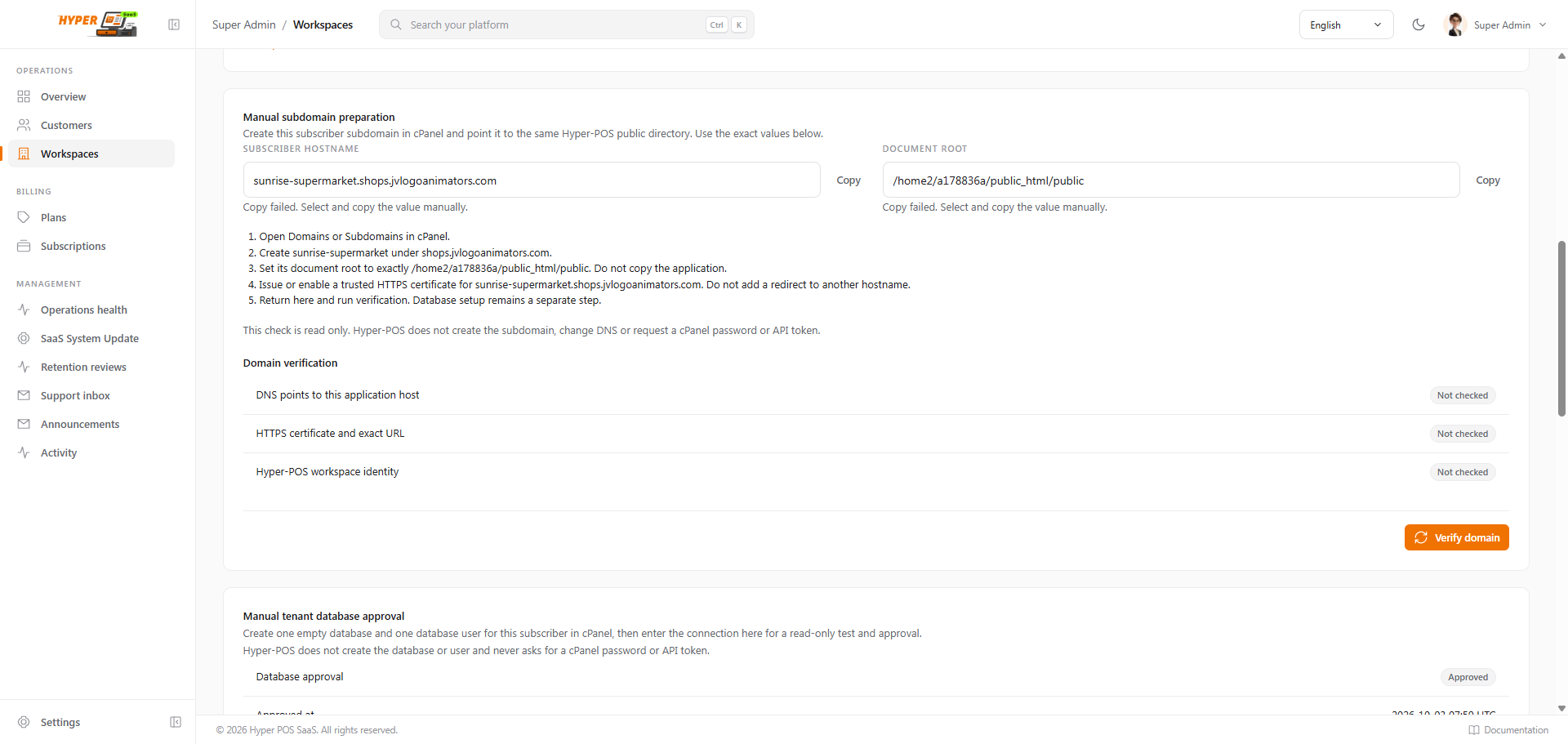Open the English language dropdown

(1346, 25)
